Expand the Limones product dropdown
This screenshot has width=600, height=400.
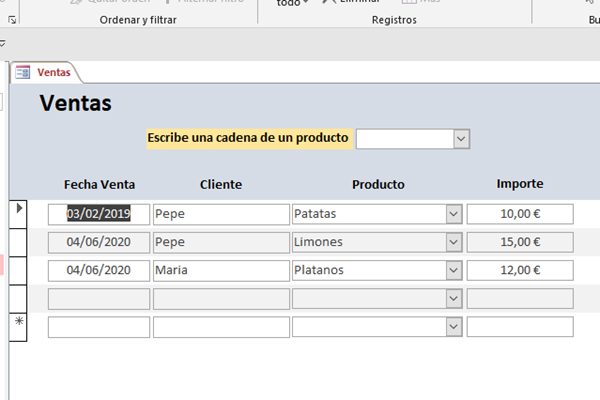coord(453,242)
